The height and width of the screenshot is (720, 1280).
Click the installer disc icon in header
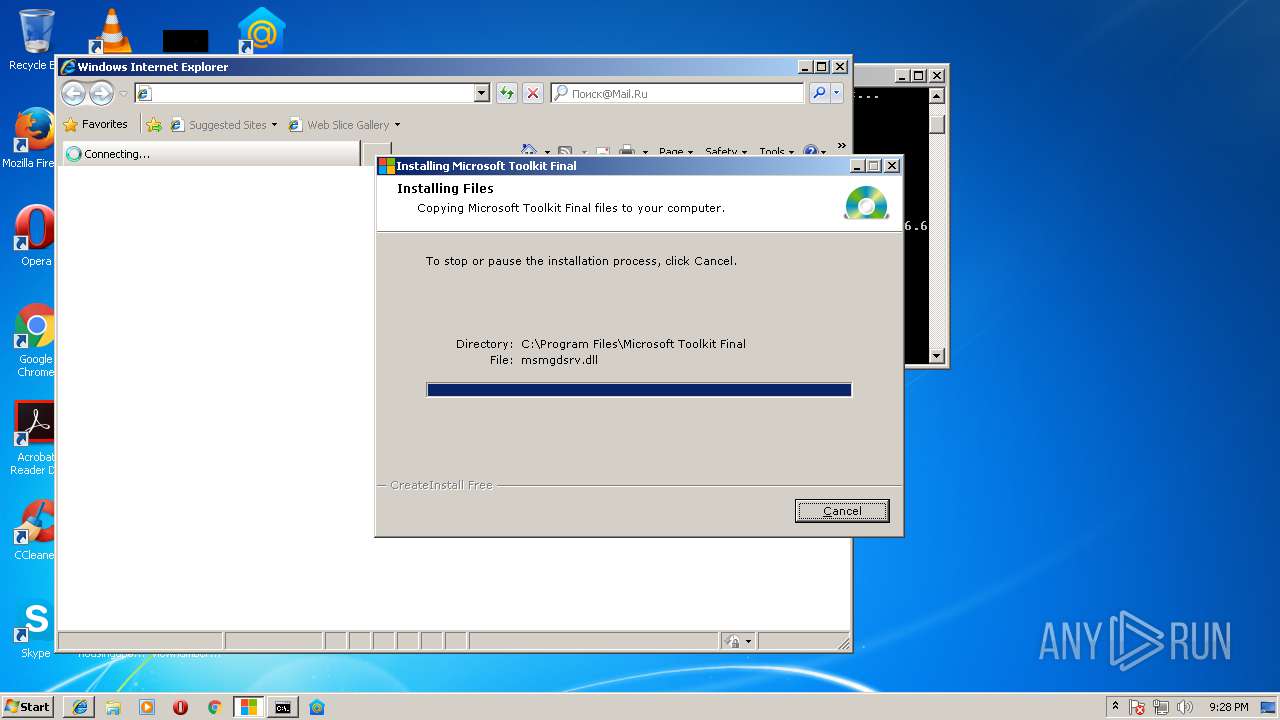coord(866,202)
